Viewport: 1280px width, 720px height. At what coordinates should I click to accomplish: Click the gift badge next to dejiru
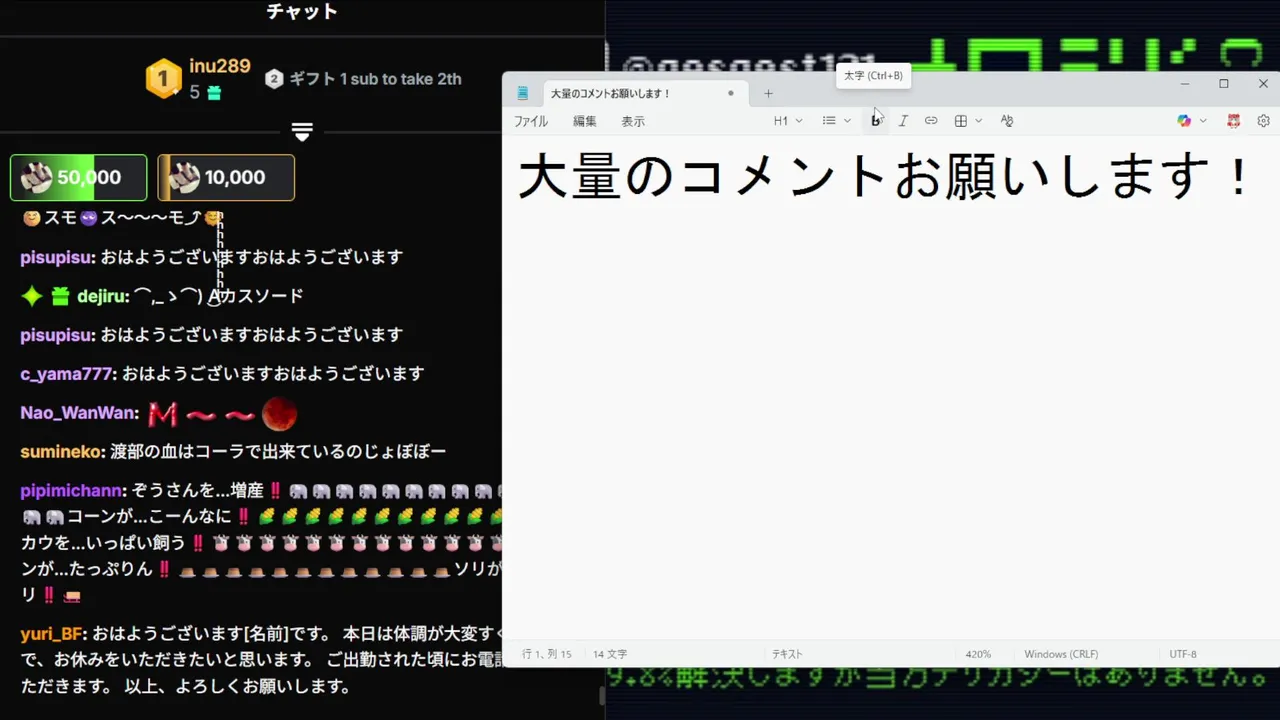[x=61, y=296]
